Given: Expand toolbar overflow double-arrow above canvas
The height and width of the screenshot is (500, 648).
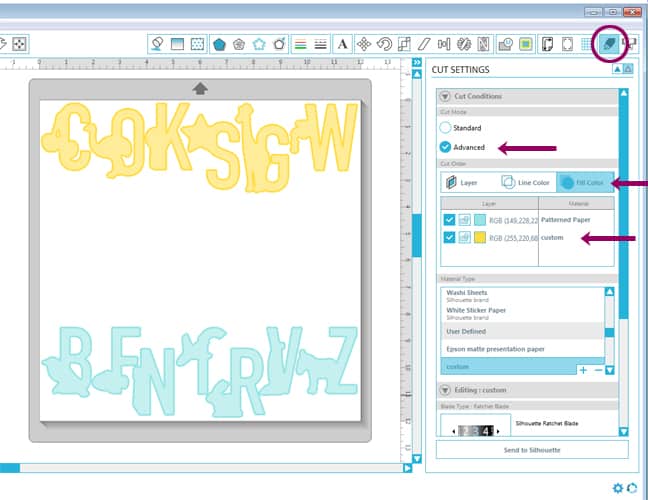Looking at the screenshot, I should click(417, 63).
